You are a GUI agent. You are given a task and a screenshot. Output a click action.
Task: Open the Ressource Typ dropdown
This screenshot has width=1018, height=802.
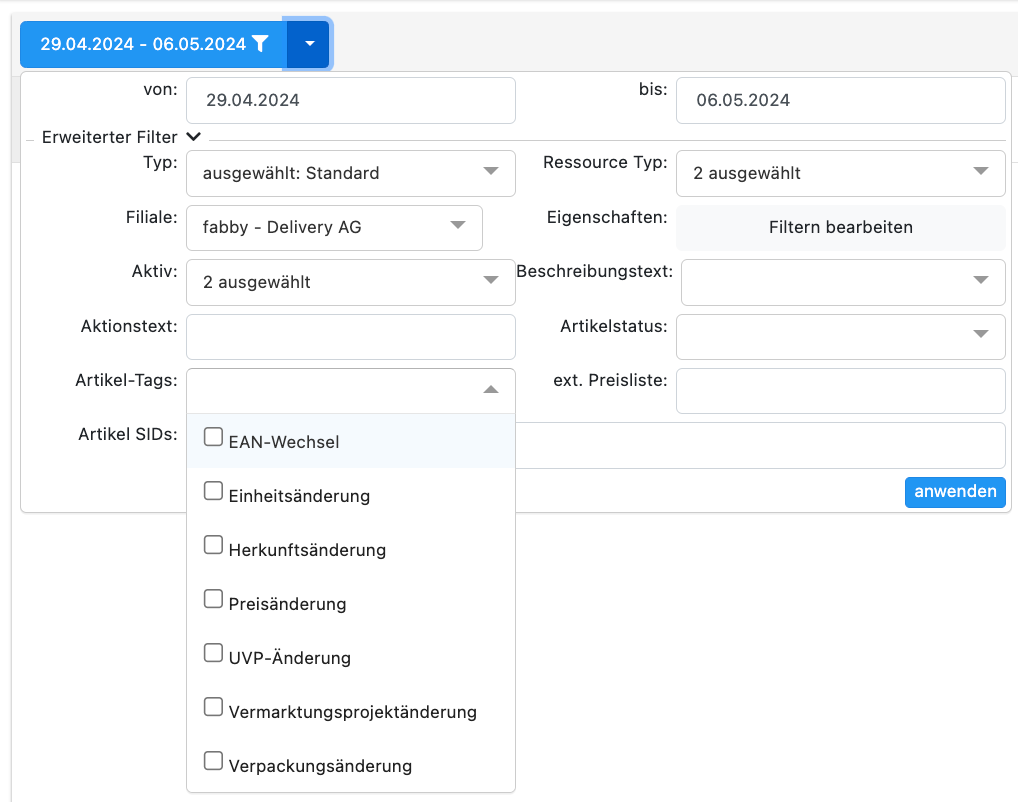[x=840, y=173]
